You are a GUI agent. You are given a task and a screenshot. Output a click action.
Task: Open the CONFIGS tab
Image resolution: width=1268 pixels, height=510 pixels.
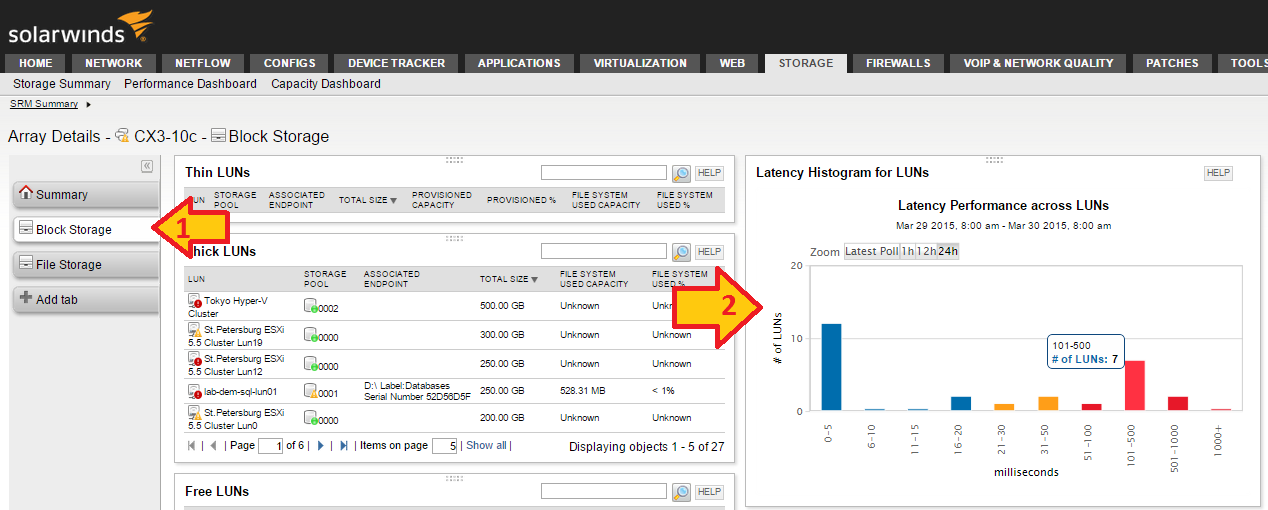[x=290, y=63]
